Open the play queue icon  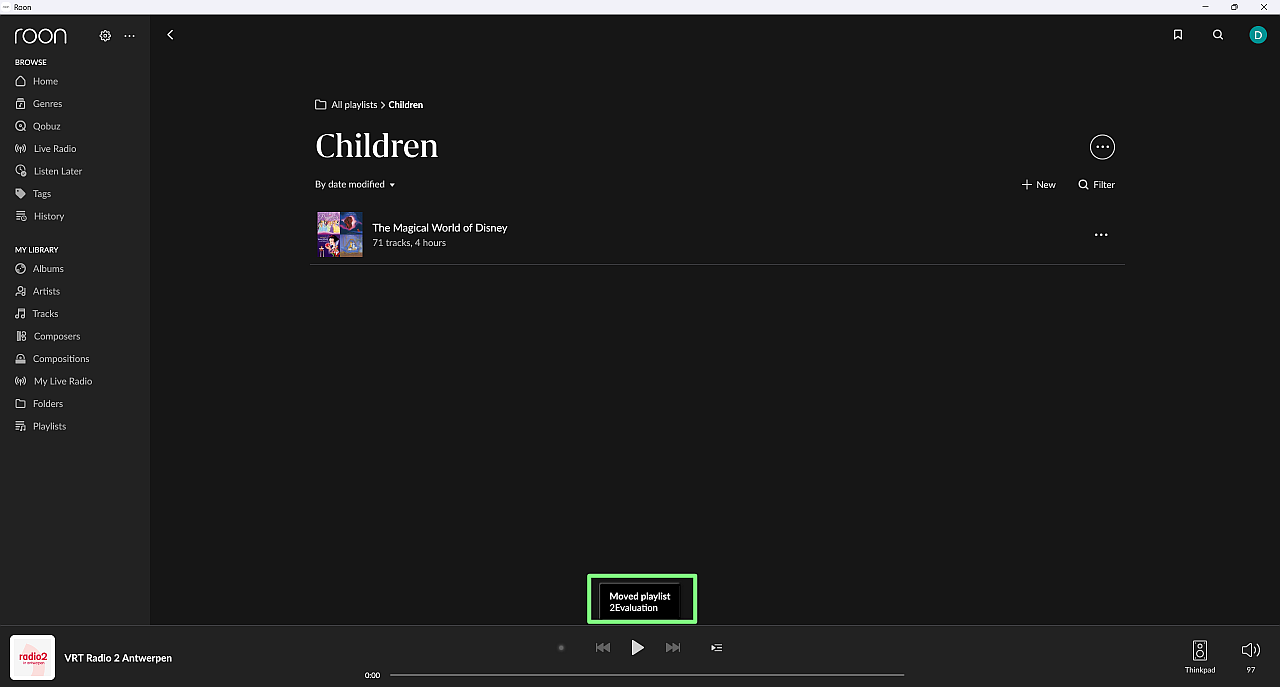click(x=716, y=648)
